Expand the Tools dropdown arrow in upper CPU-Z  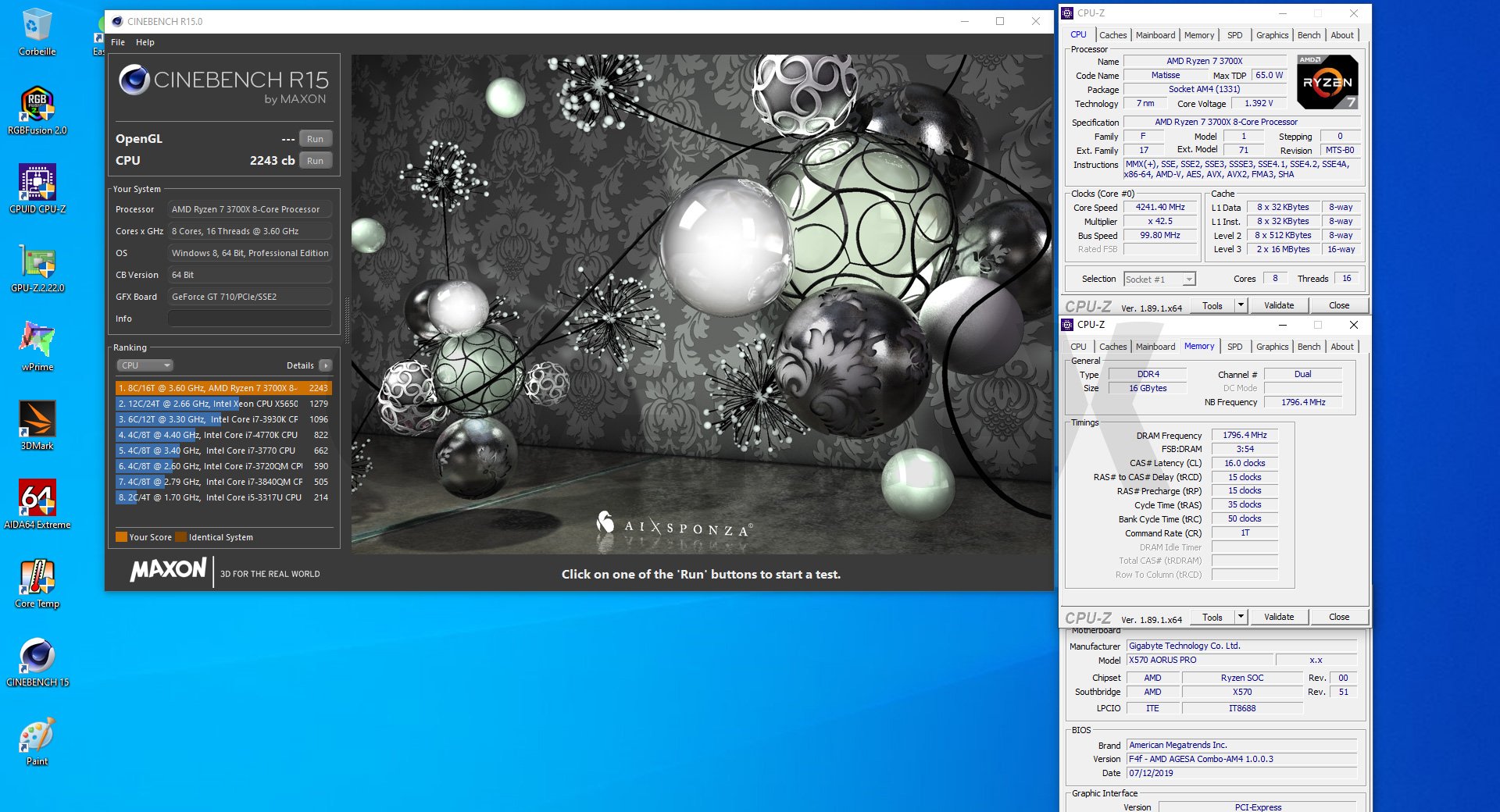[x=1241, y=305]
